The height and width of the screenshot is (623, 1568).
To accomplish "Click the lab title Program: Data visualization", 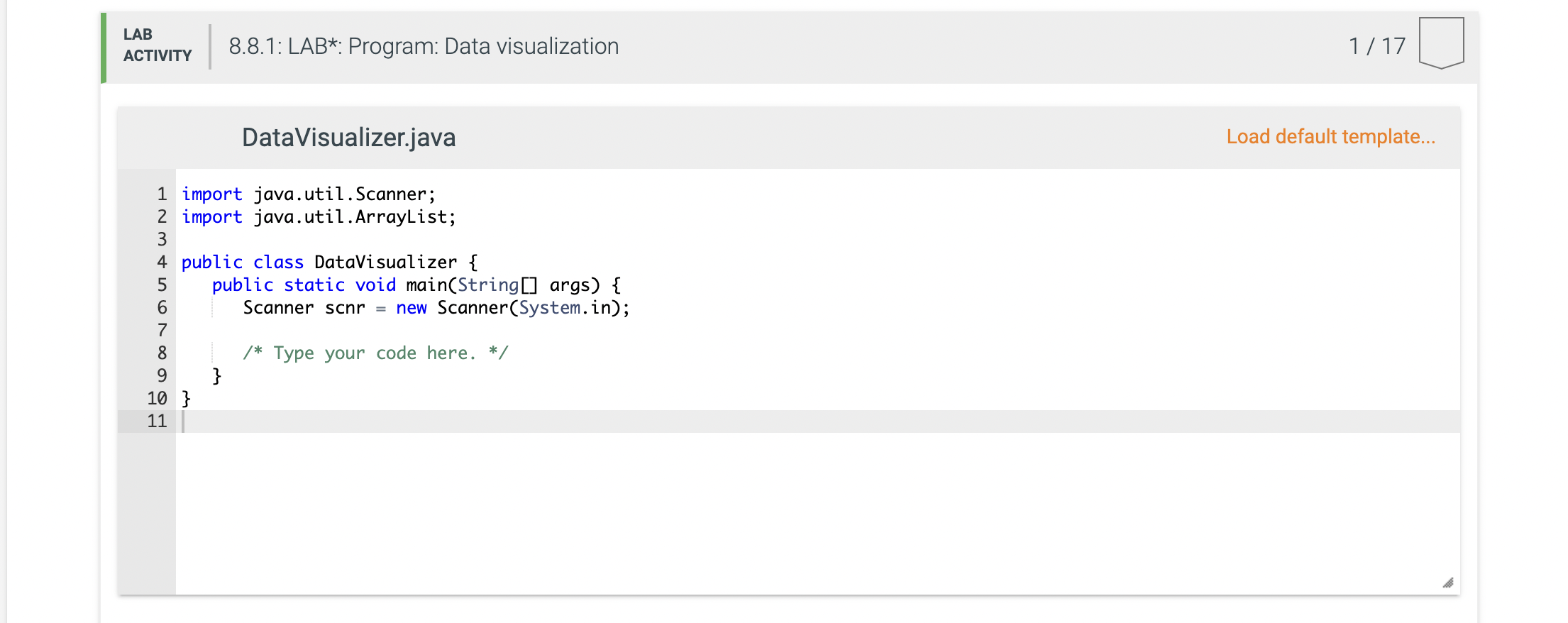I will 424,46.
